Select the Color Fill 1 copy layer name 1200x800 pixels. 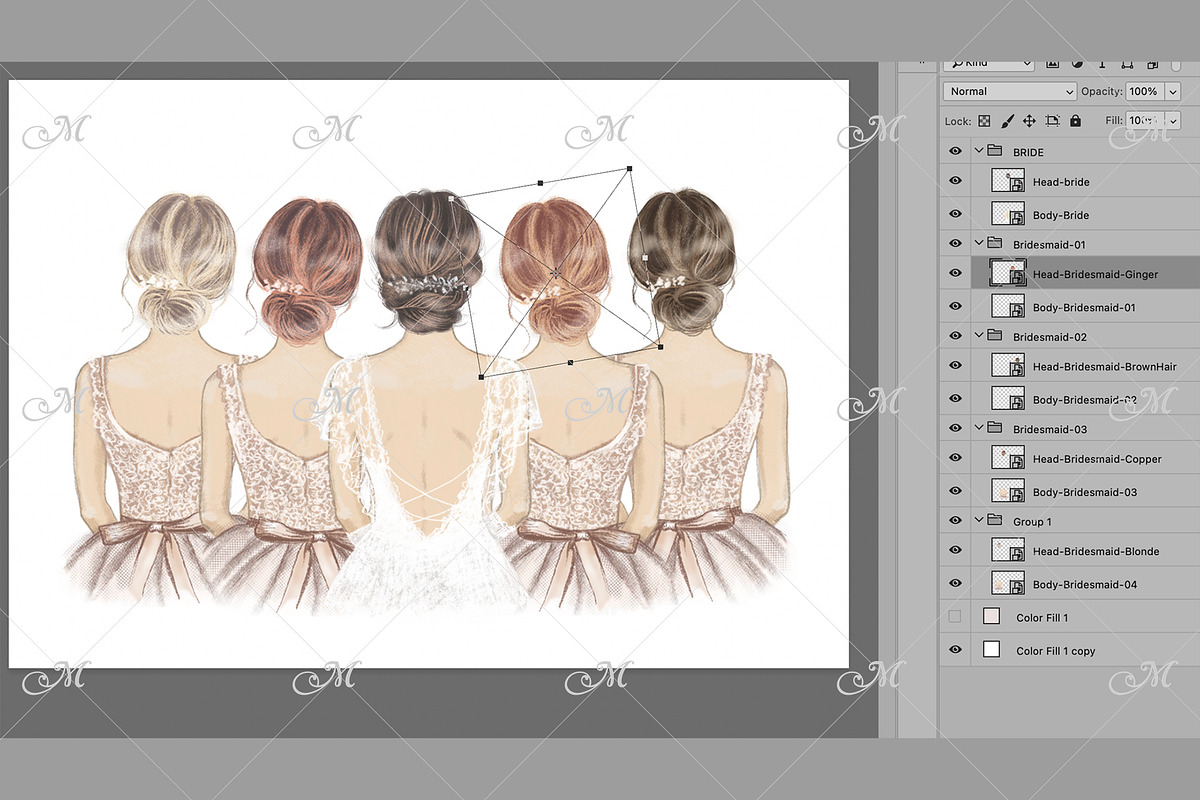point(1055,651)
